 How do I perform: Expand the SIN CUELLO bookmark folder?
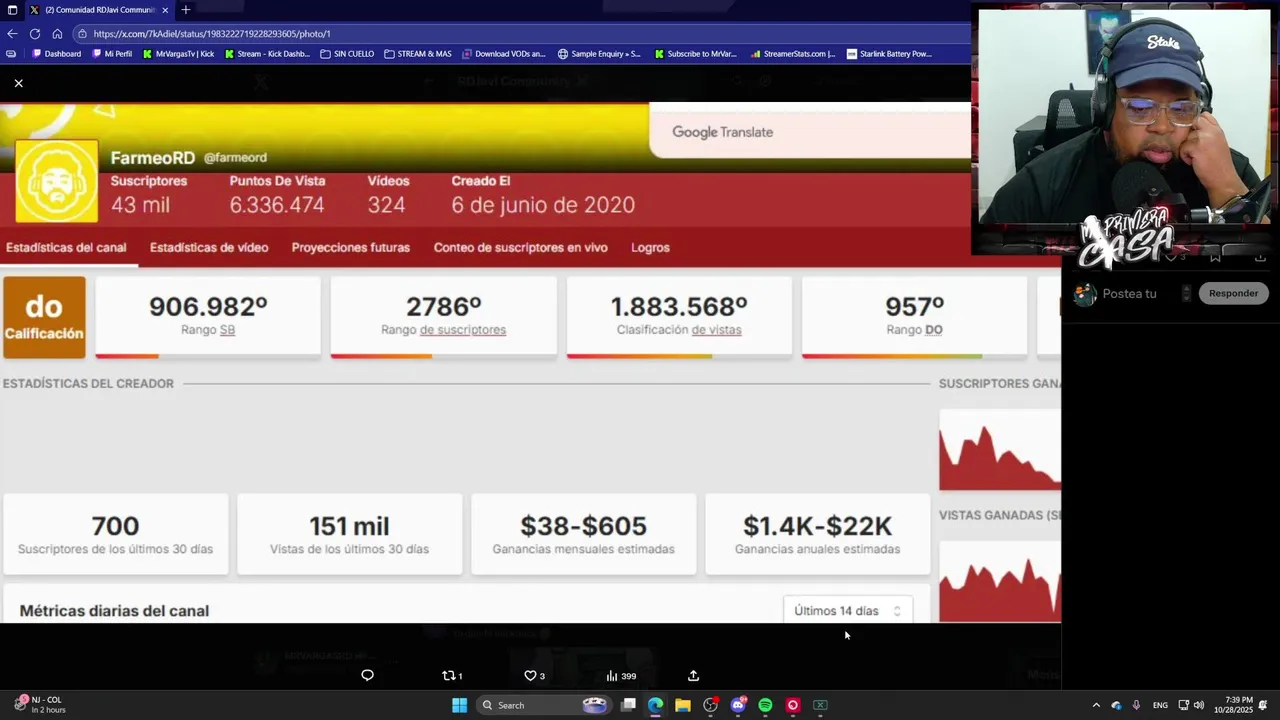pos(347,54)
